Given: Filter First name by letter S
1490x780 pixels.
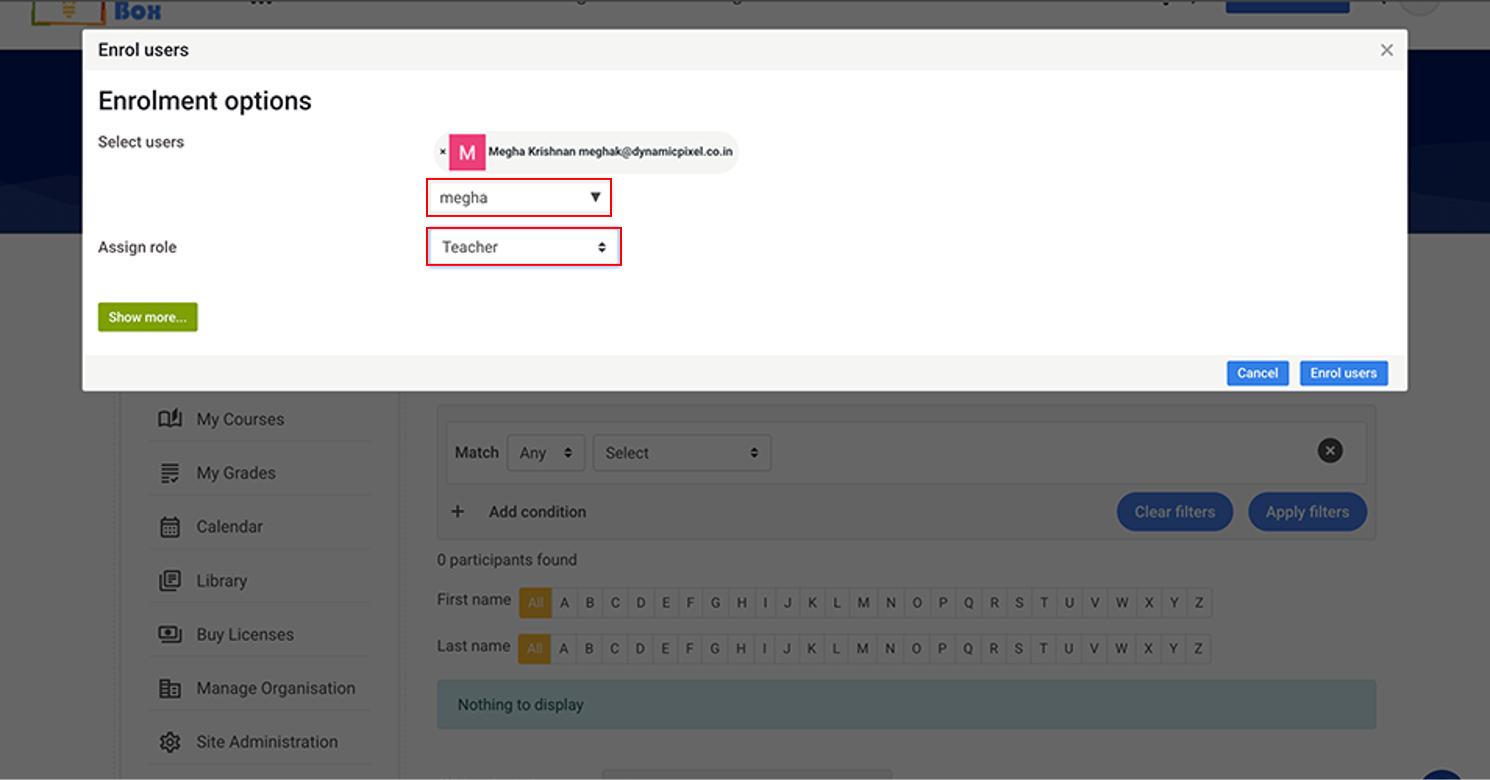Looking at the screenshot, I should [x=1019, y=603].
